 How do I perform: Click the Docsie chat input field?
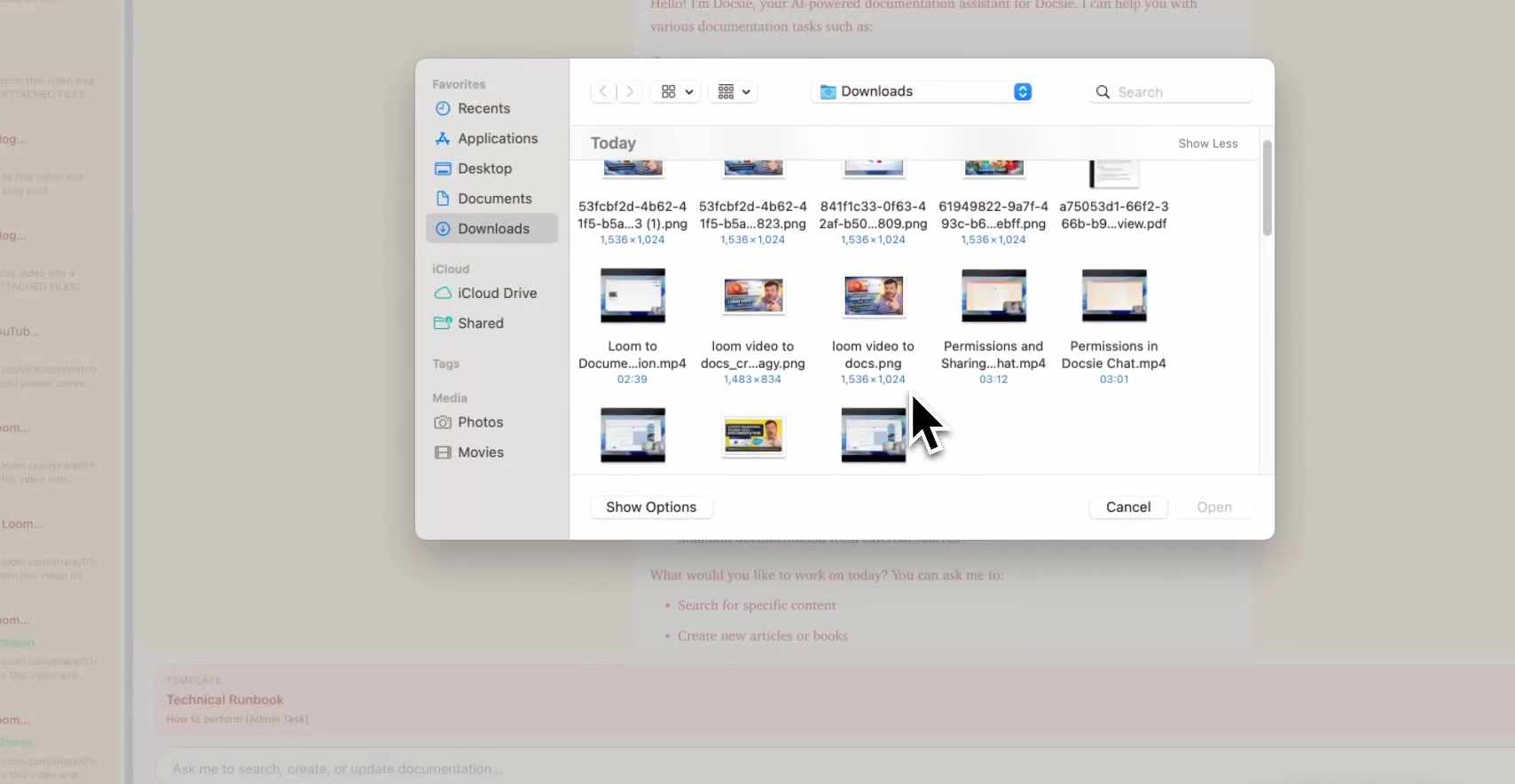click(x=834, y=769)
